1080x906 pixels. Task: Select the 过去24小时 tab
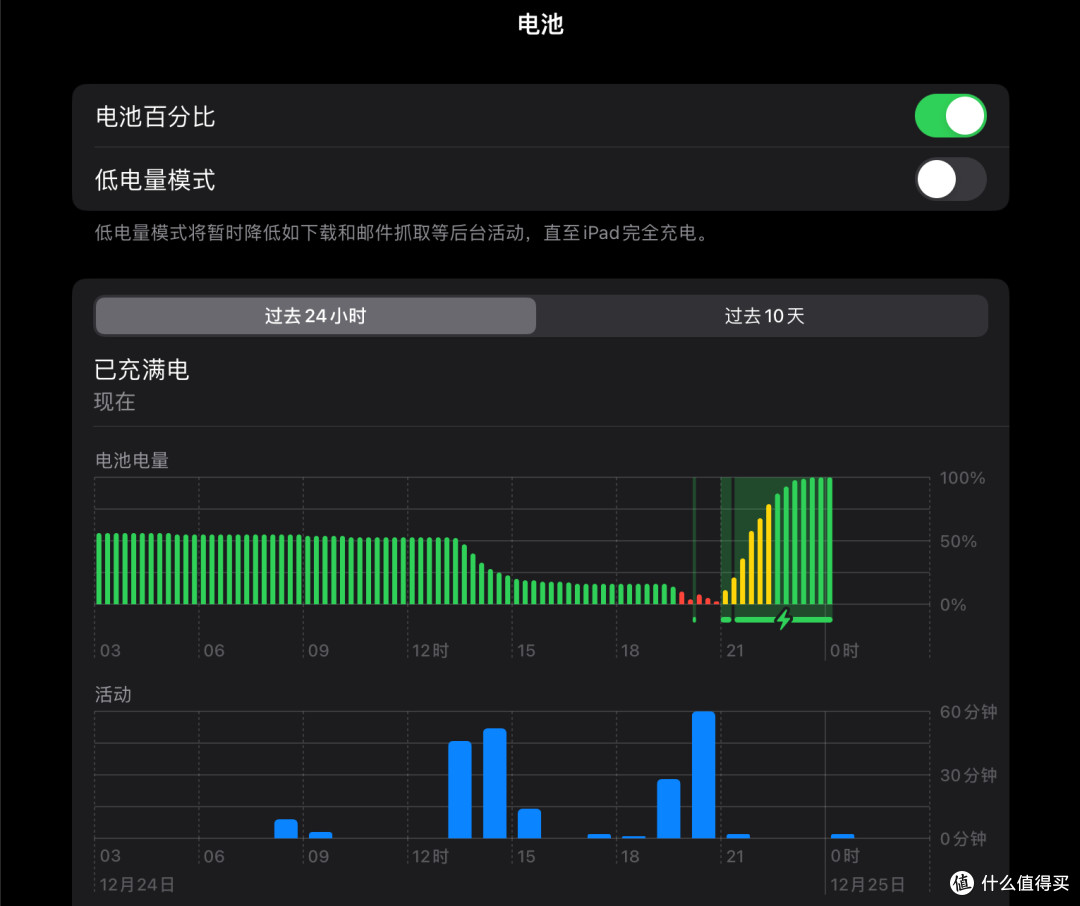(x=315, y=316)
